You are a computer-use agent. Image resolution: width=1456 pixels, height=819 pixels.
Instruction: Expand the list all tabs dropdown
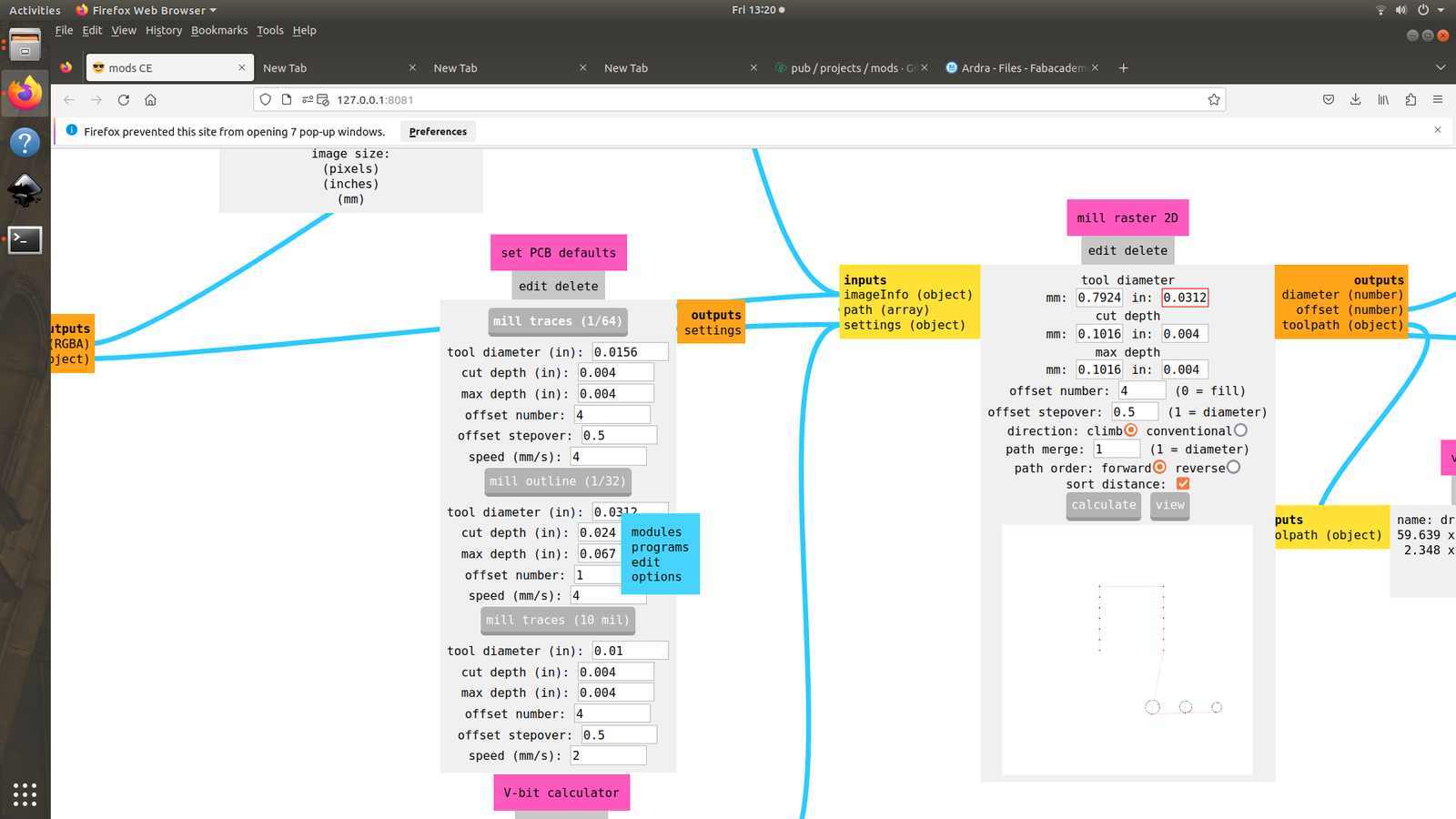[x=1440, y=68]
